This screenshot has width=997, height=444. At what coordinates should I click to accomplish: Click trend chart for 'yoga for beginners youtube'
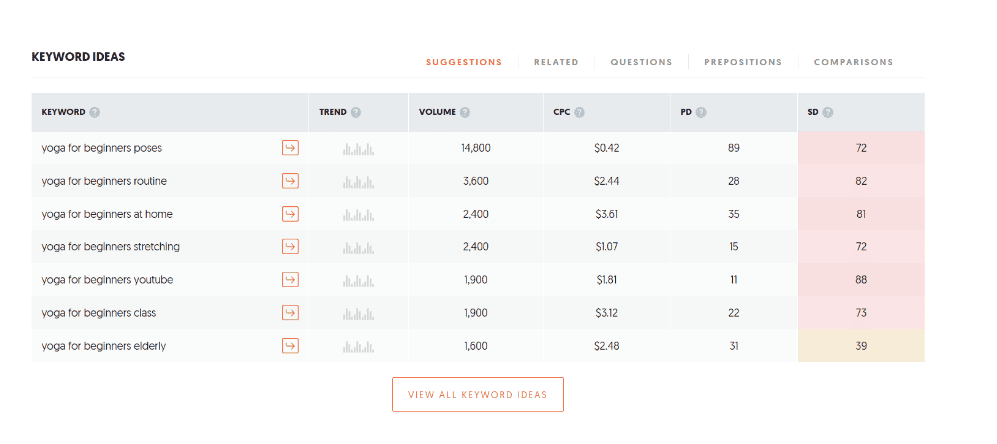(358, 280)
